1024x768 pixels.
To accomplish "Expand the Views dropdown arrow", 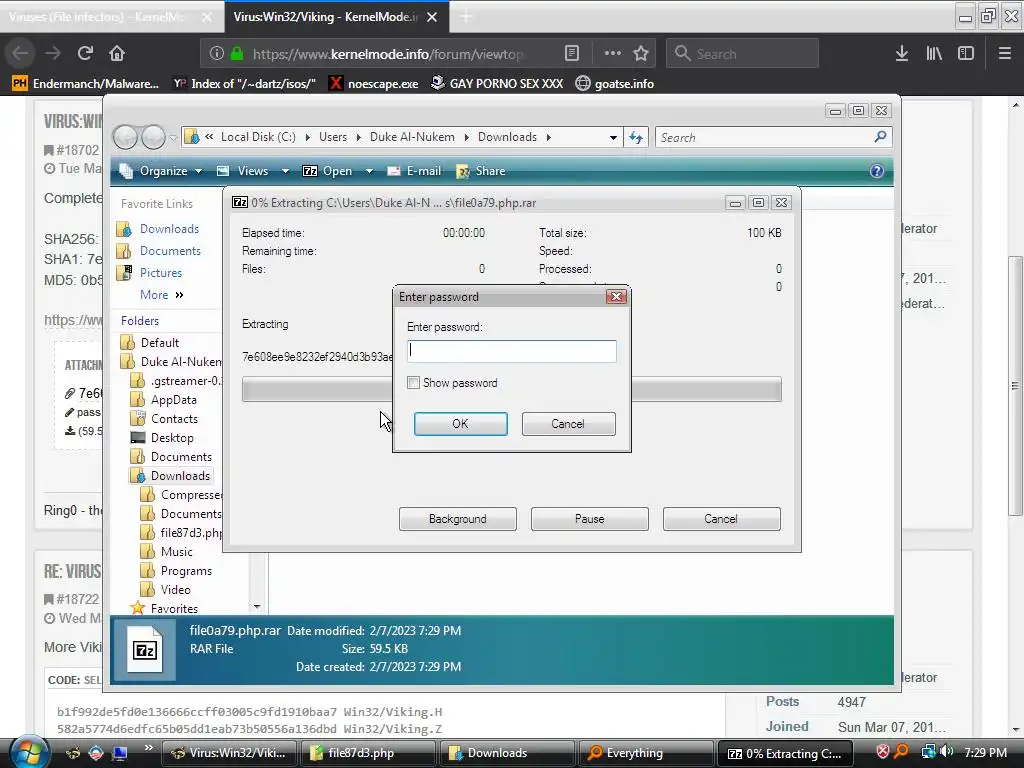I will [x=285, y=171].
